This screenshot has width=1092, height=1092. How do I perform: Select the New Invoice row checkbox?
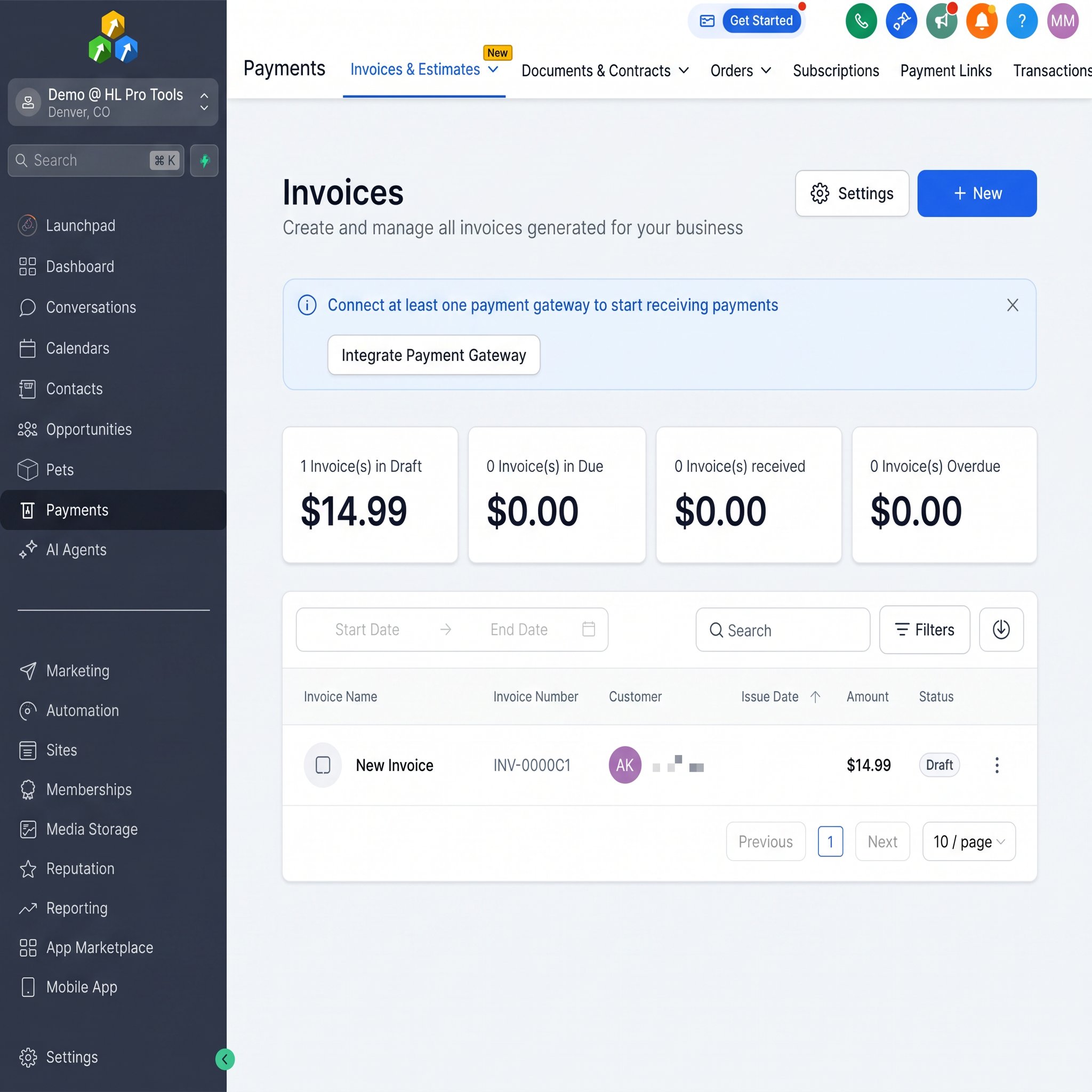[323, 765]
